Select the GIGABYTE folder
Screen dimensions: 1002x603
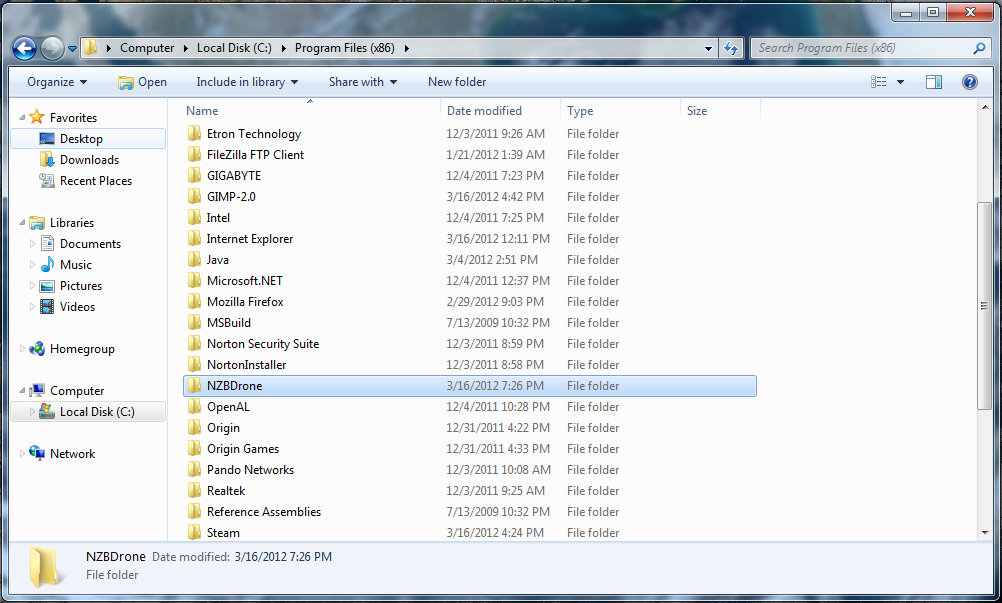pyautogui.click(x=470, y=176)
